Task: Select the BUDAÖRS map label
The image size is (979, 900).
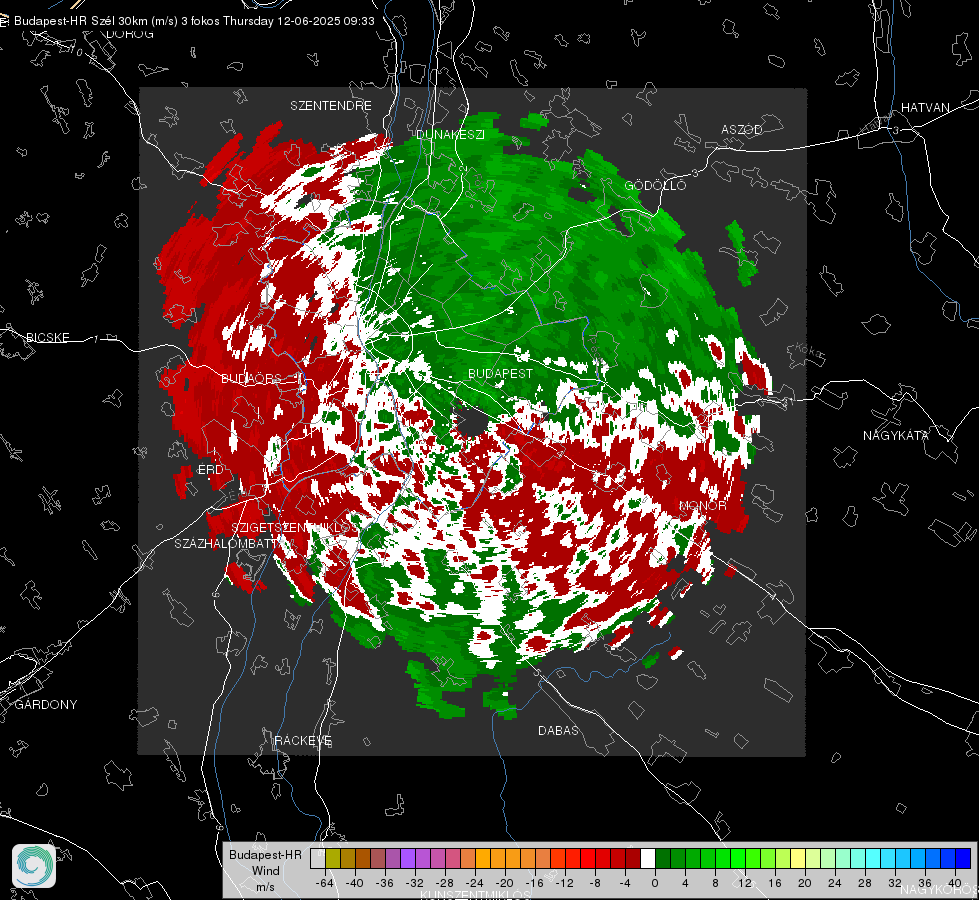Action: coord(252,379)
